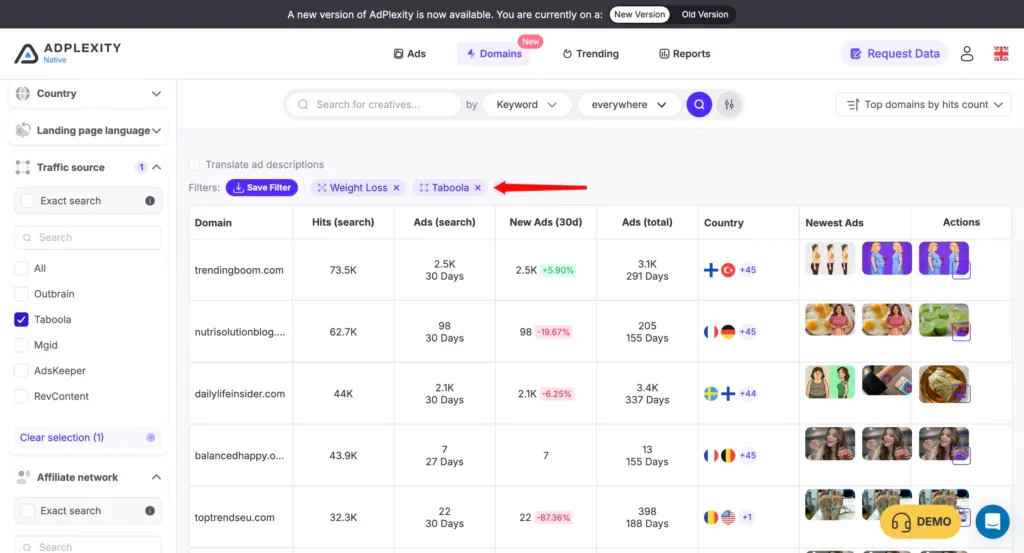
Task: Open the chat support bubble
Action: tap(992, 522)
